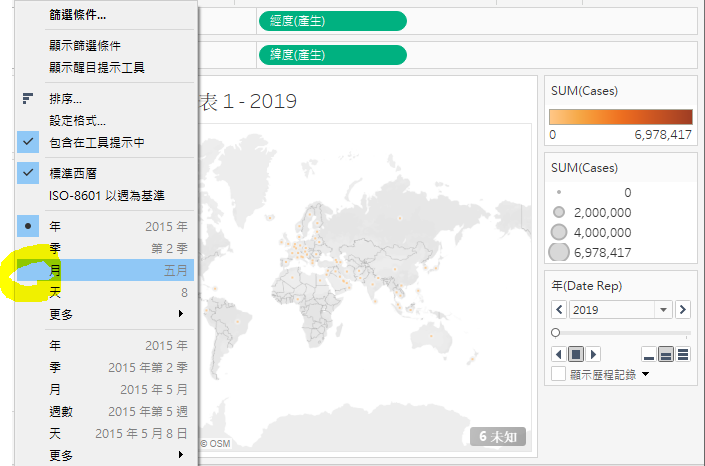Click the SUM(Cases) orange color gradient legend
Screen dimensions: 705x466
point(620,117)
